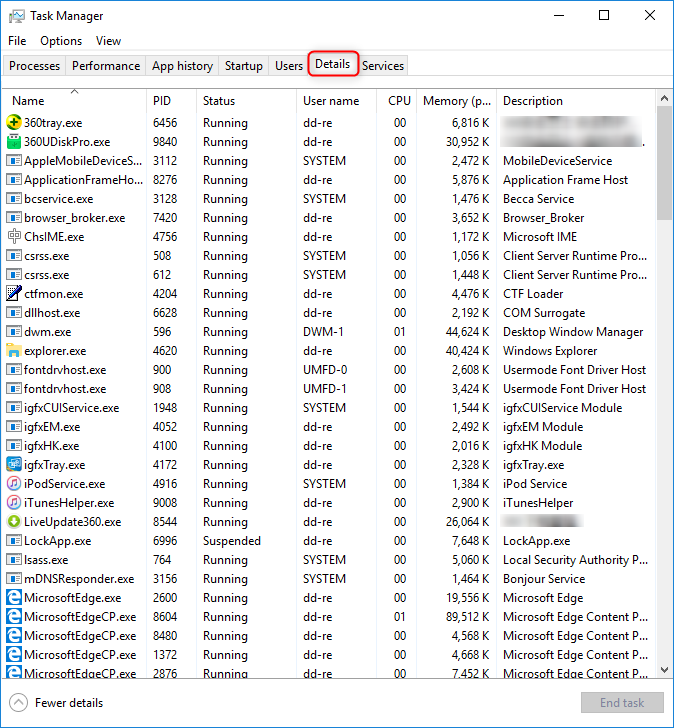
Task: Open the View menu
Action: coord(108,41)
